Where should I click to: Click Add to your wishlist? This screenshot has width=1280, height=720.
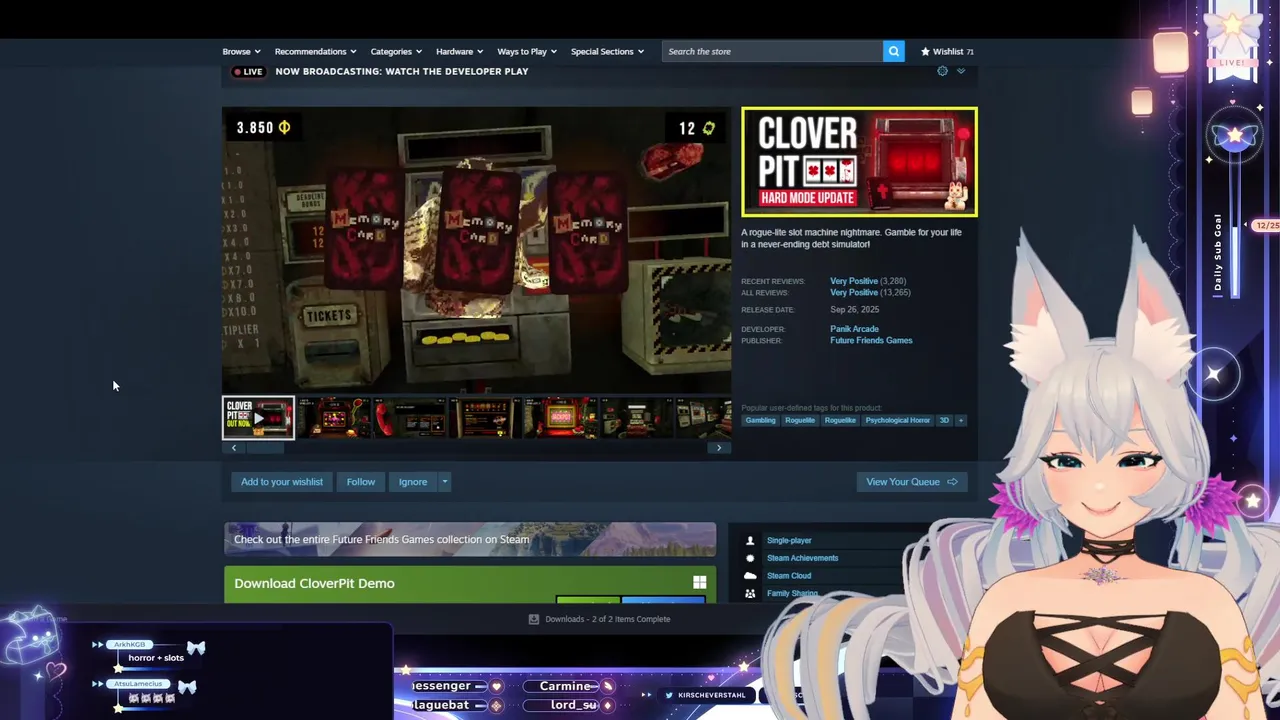click(281, 482)
